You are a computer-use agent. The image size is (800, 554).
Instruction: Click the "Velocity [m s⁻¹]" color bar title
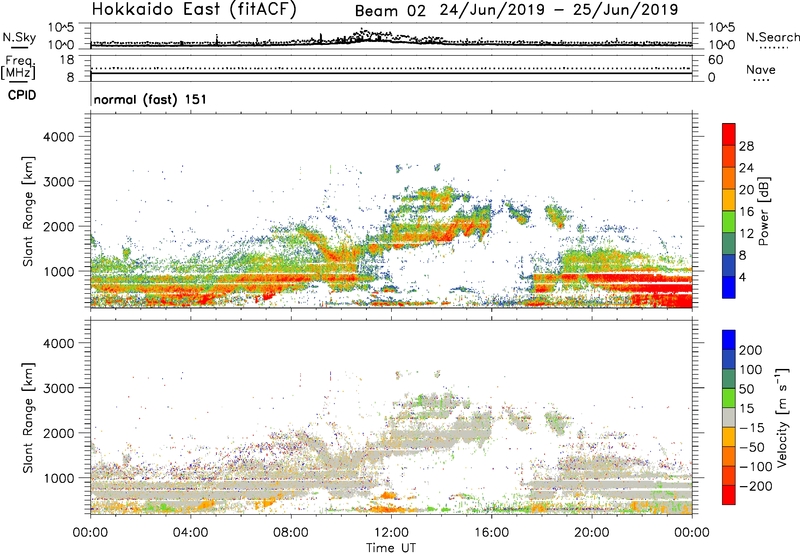point(782,417)
